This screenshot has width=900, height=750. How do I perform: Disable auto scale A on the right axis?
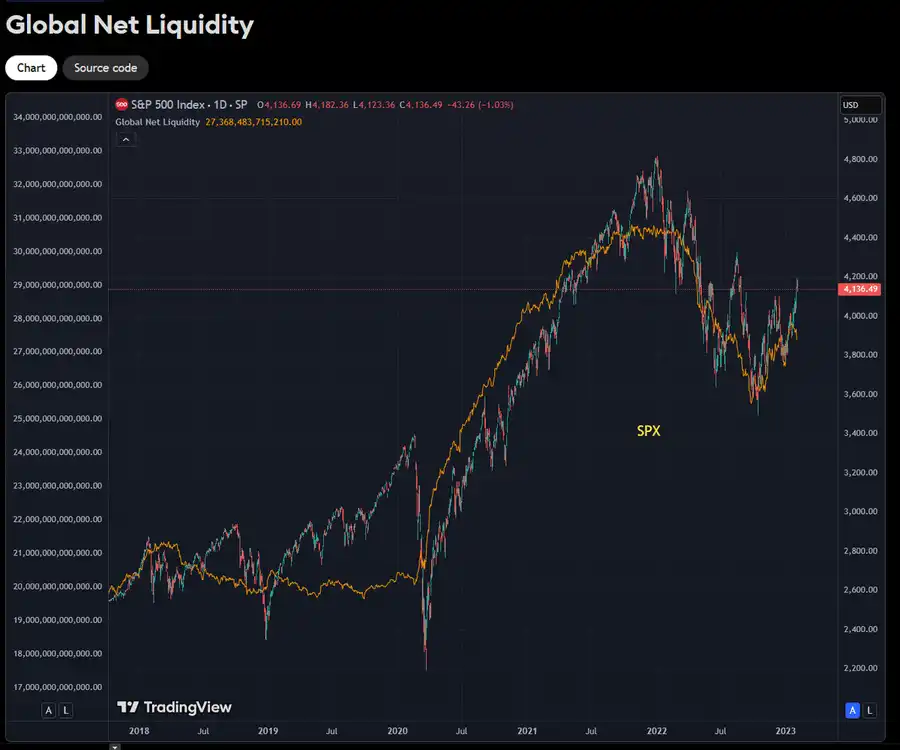tap(853, 710)
